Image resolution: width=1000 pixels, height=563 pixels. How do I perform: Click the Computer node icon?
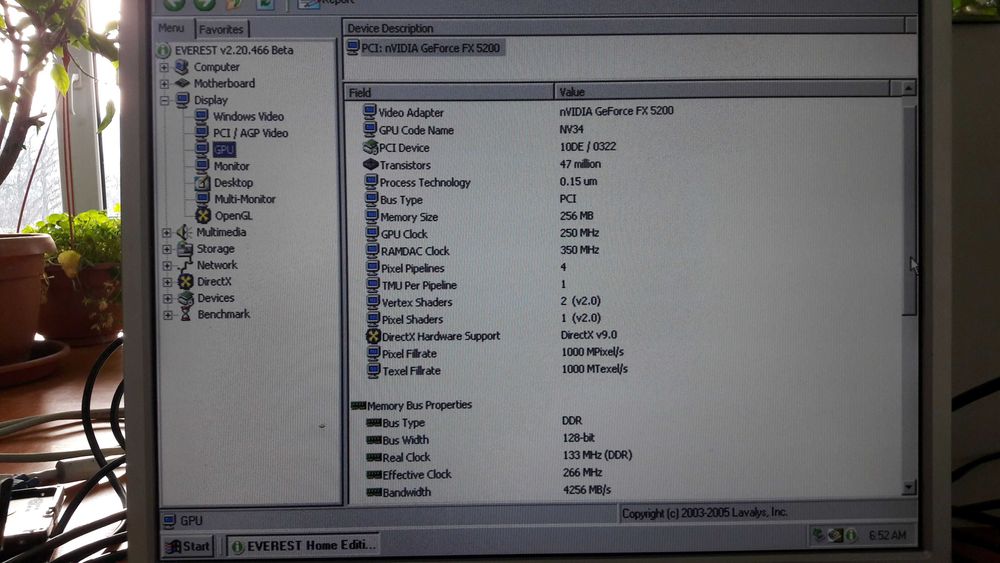pyautogui.click(x=182, y=66)
